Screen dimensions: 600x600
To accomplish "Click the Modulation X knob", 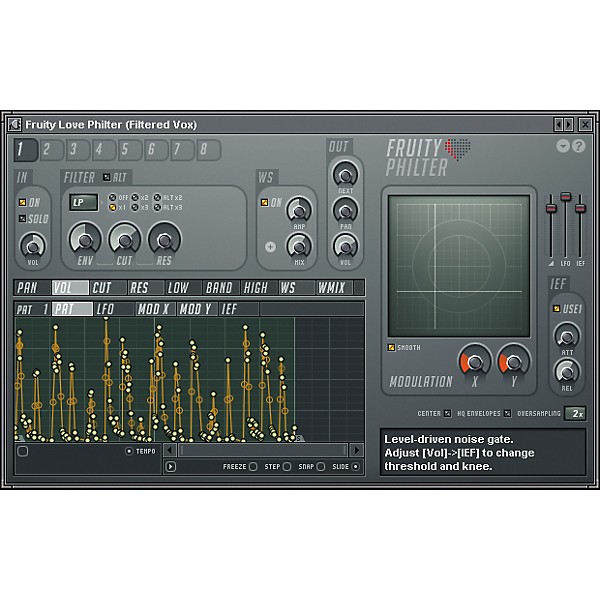I will (475, 362).
